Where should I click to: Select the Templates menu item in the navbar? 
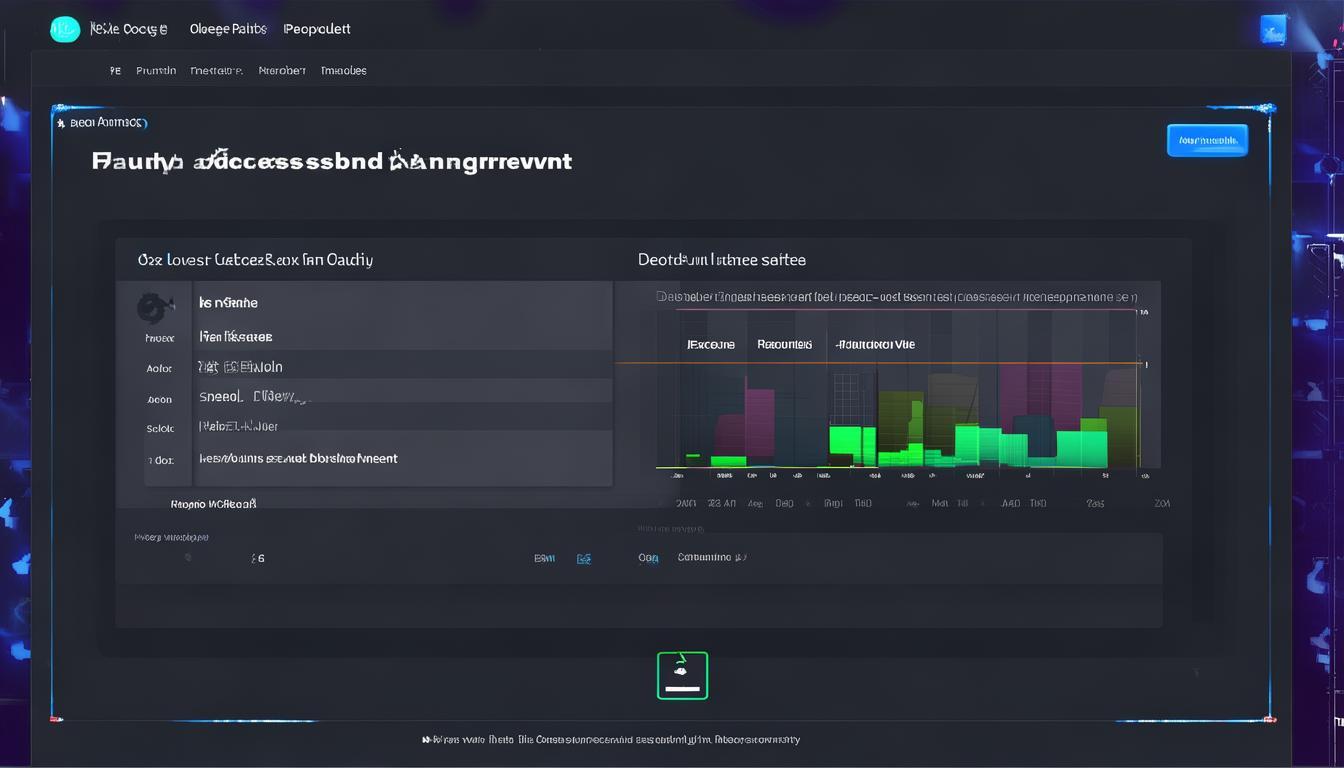(343, 70)
